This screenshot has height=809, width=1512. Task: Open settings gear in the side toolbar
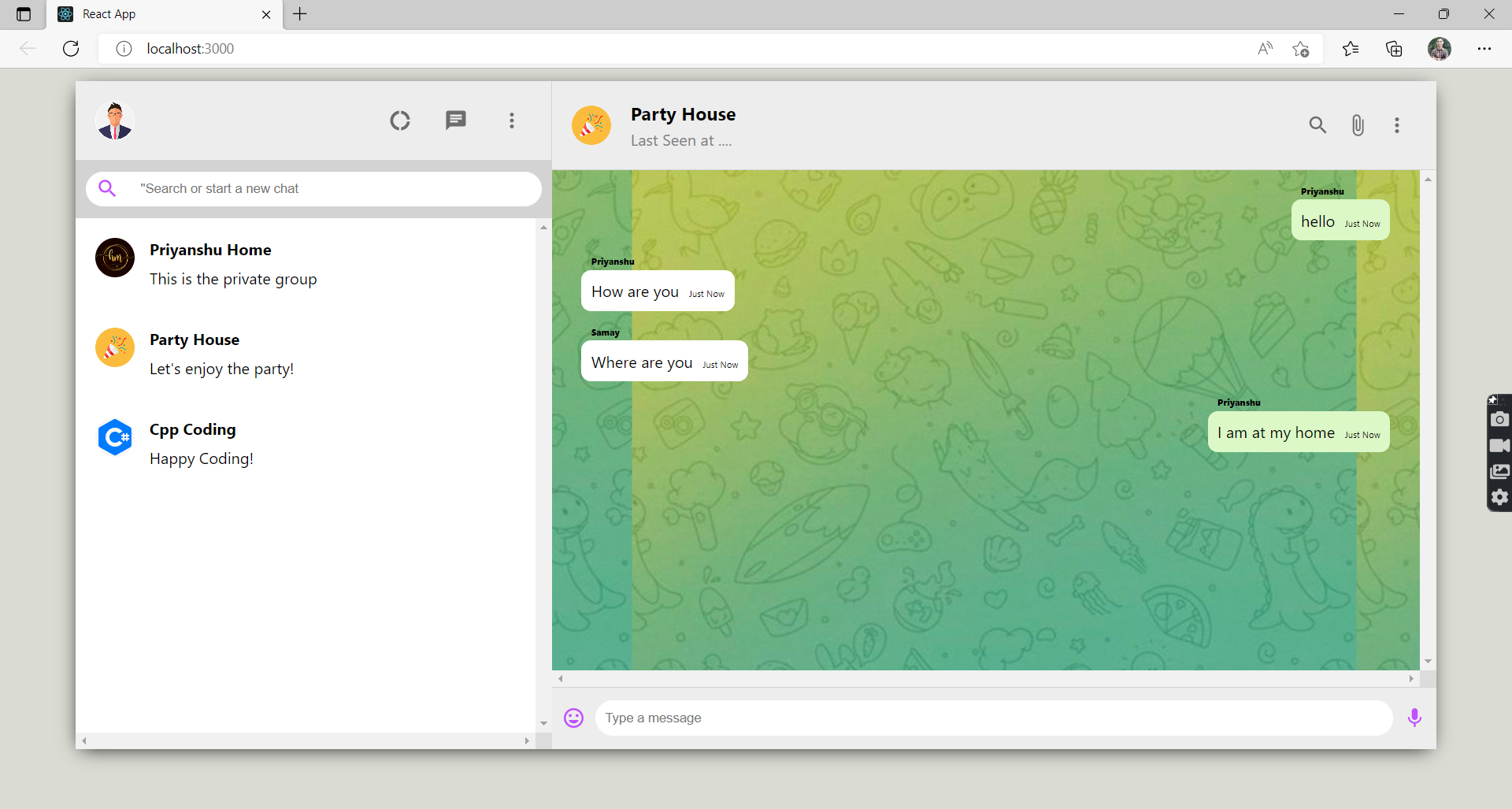(1500, 497)
